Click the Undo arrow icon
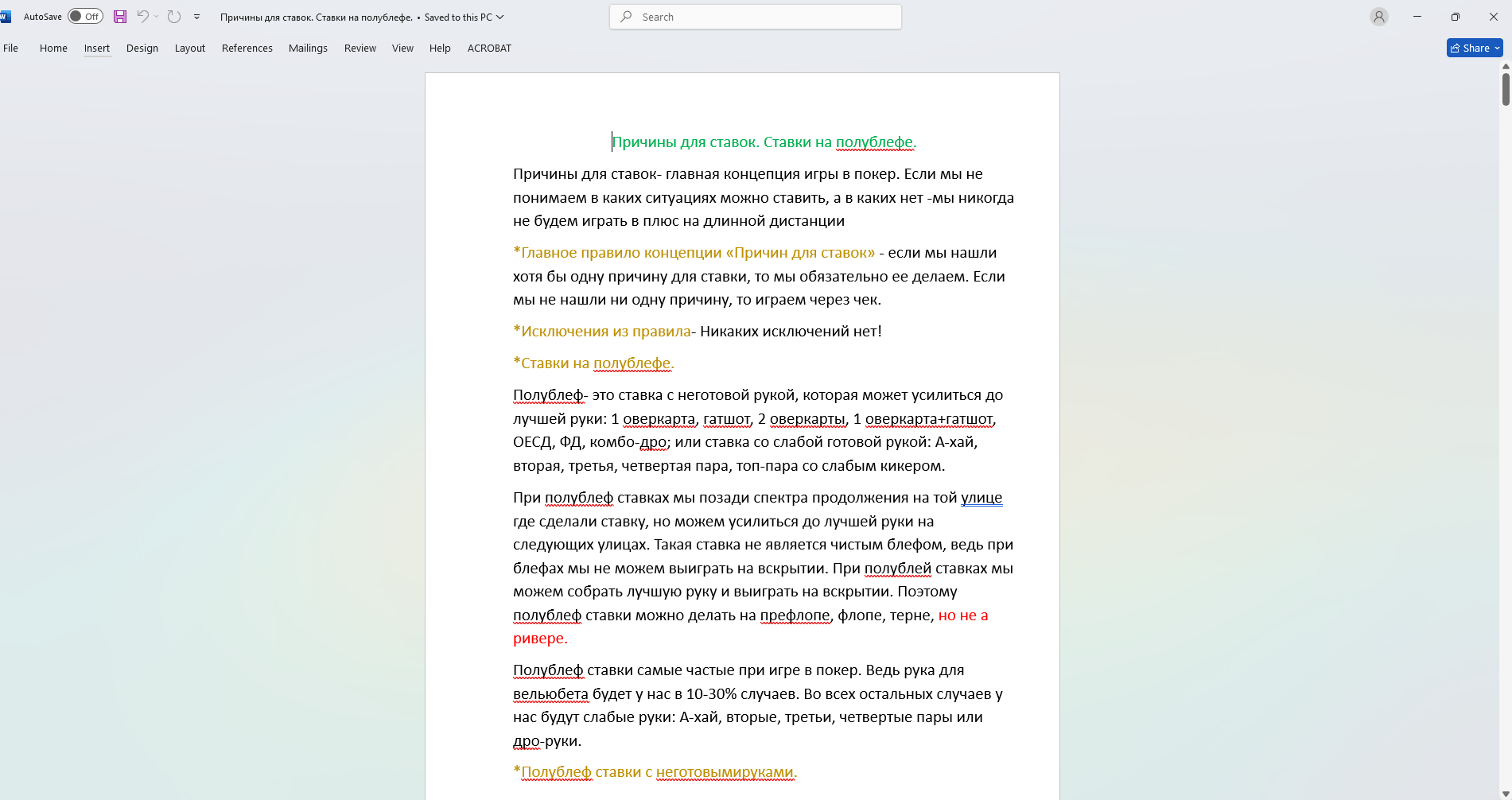Image resolution: width=1512 pixels, height=800 pixels. point(143,17)
